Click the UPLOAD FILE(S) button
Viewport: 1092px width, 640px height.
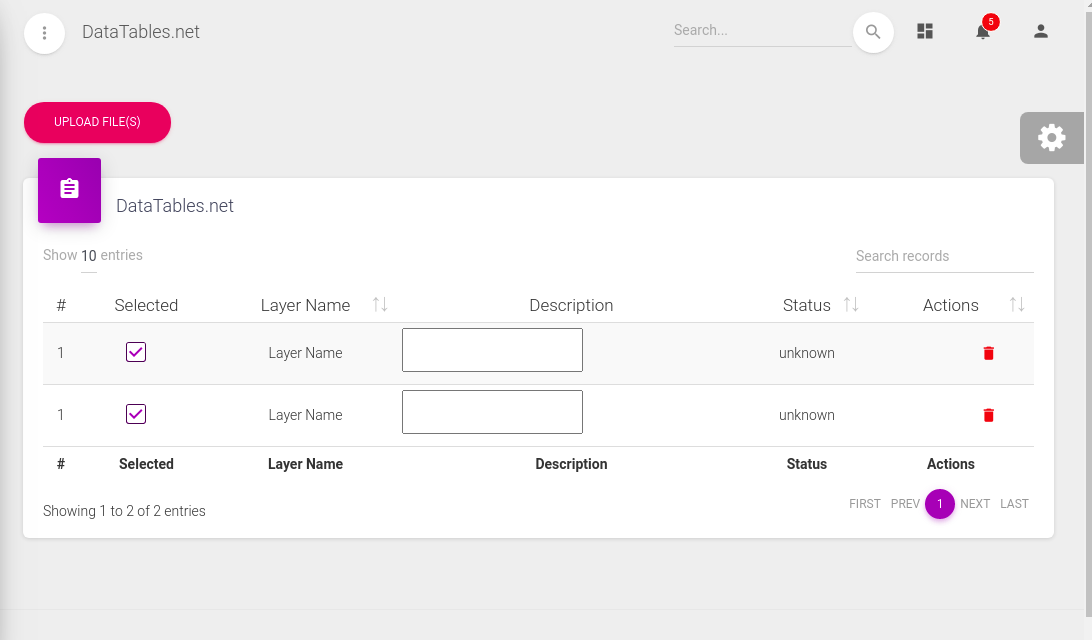pyautogui.click(x=97, y=122)
